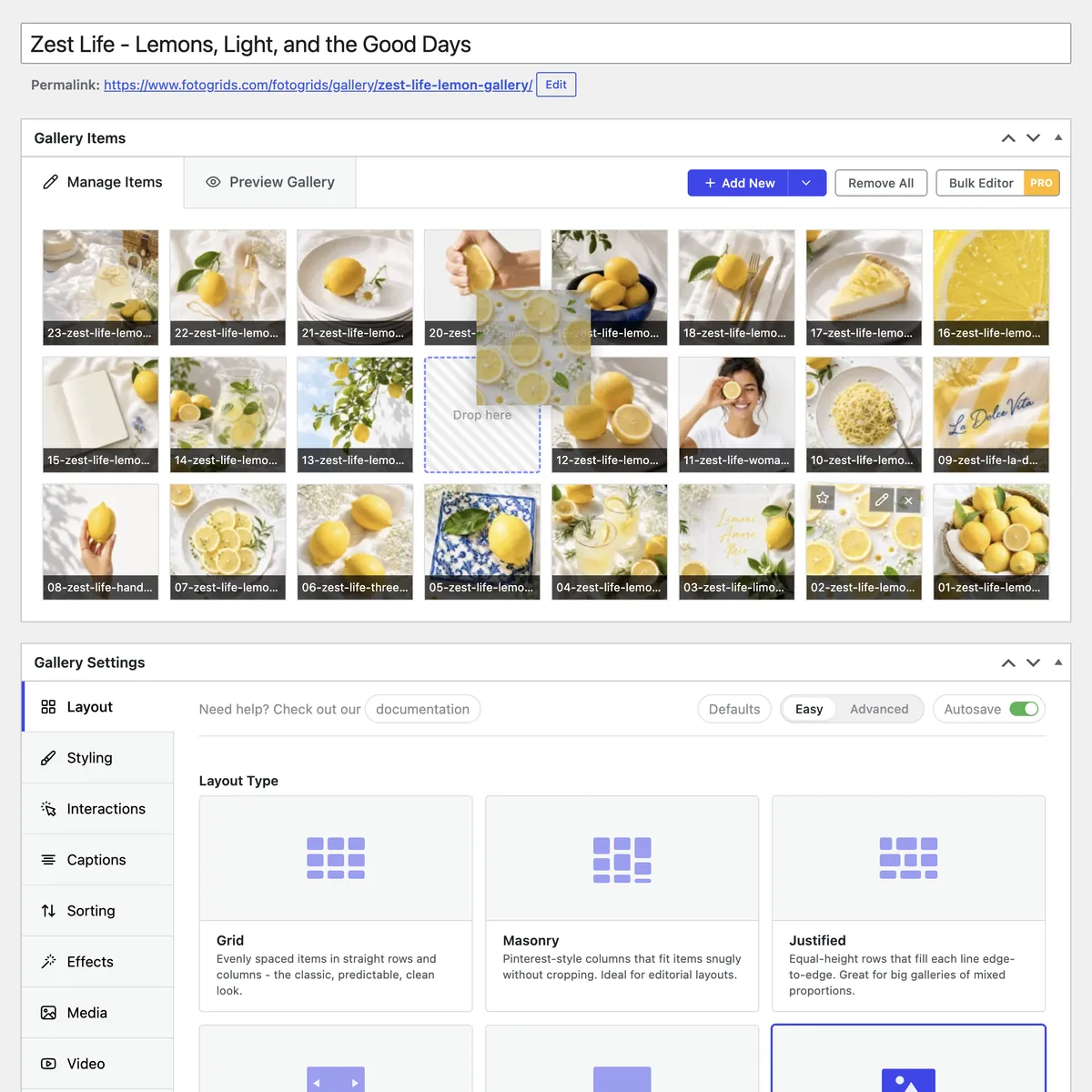Collapse the Gallery Settings panel triangle
Viewport: 1092px width, 1092px height.
1058,662
